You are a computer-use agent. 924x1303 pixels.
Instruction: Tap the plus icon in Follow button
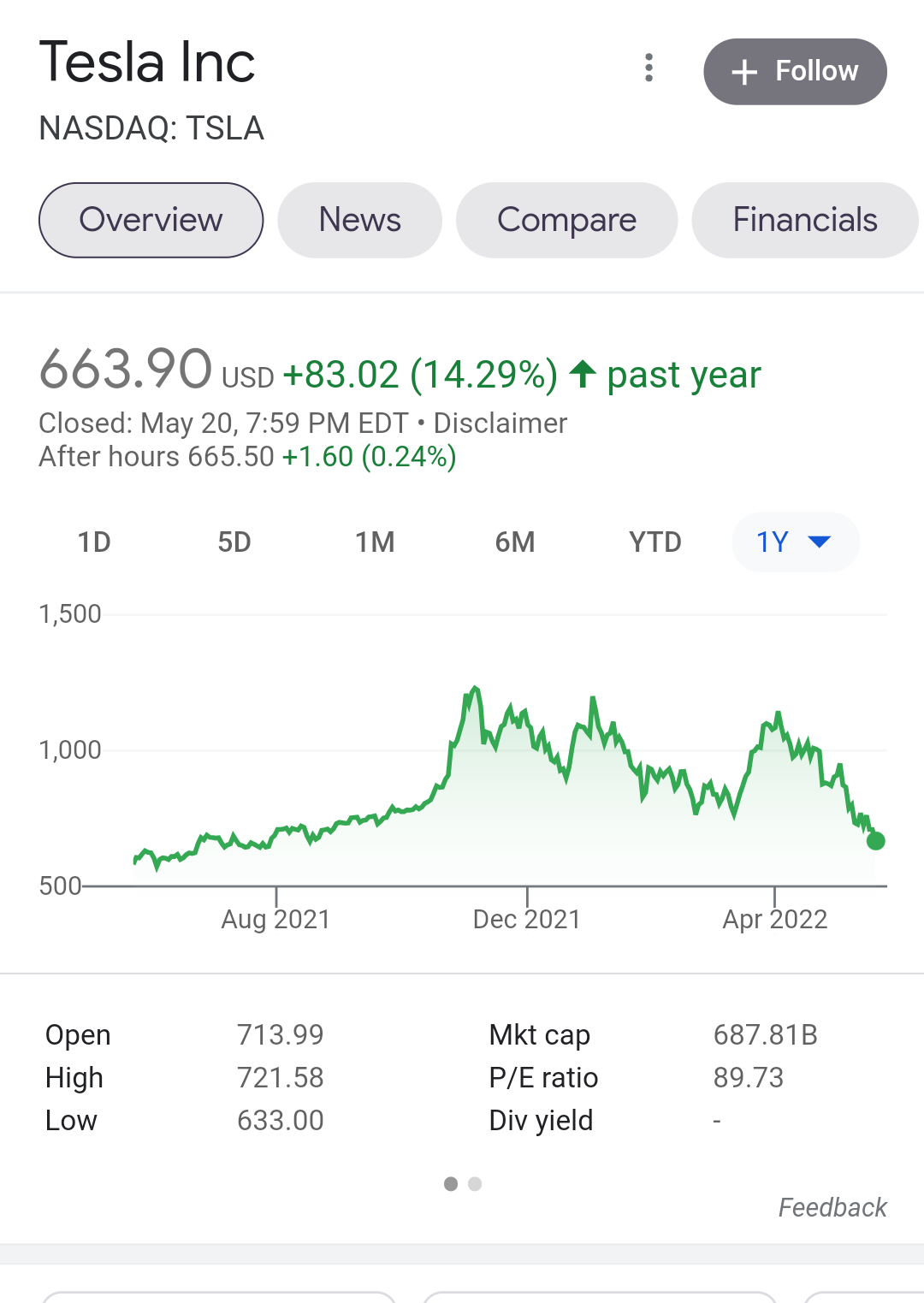pyautogui.click(x=744, y=72)
